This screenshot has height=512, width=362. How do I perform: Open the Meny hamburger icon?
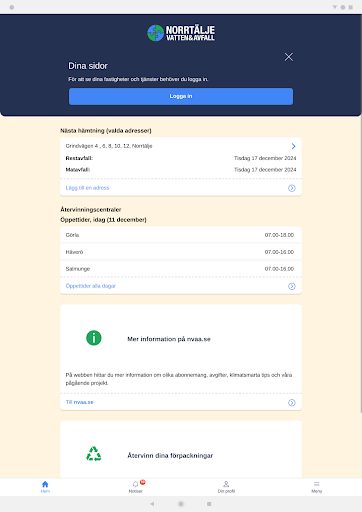tap(317, 487)
